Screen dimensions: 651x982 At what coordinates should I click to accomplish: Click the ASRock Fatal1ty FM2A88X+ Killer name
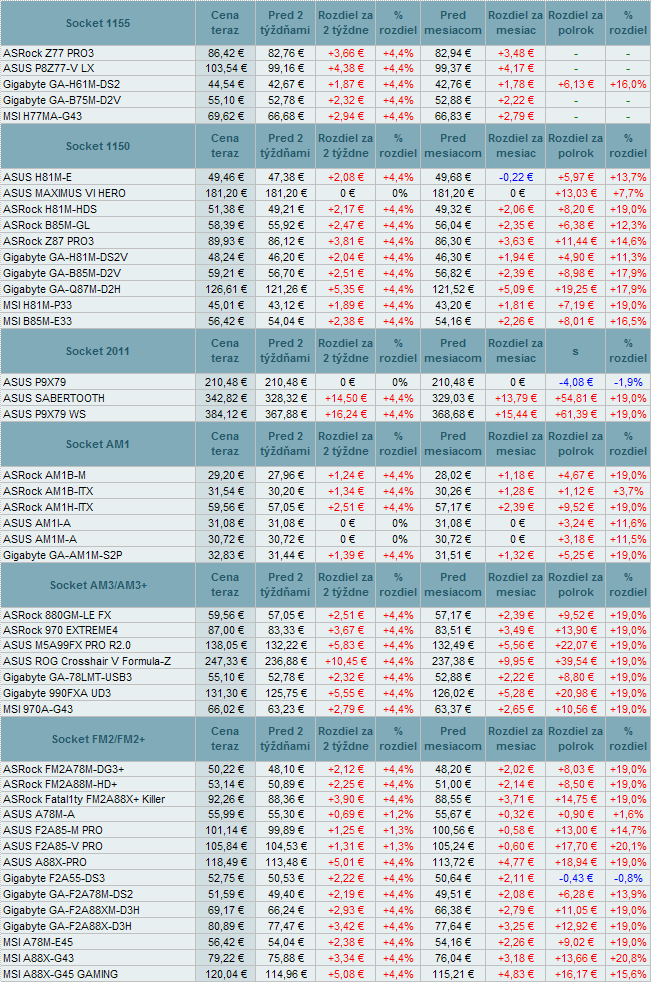(x=84, y=799)
